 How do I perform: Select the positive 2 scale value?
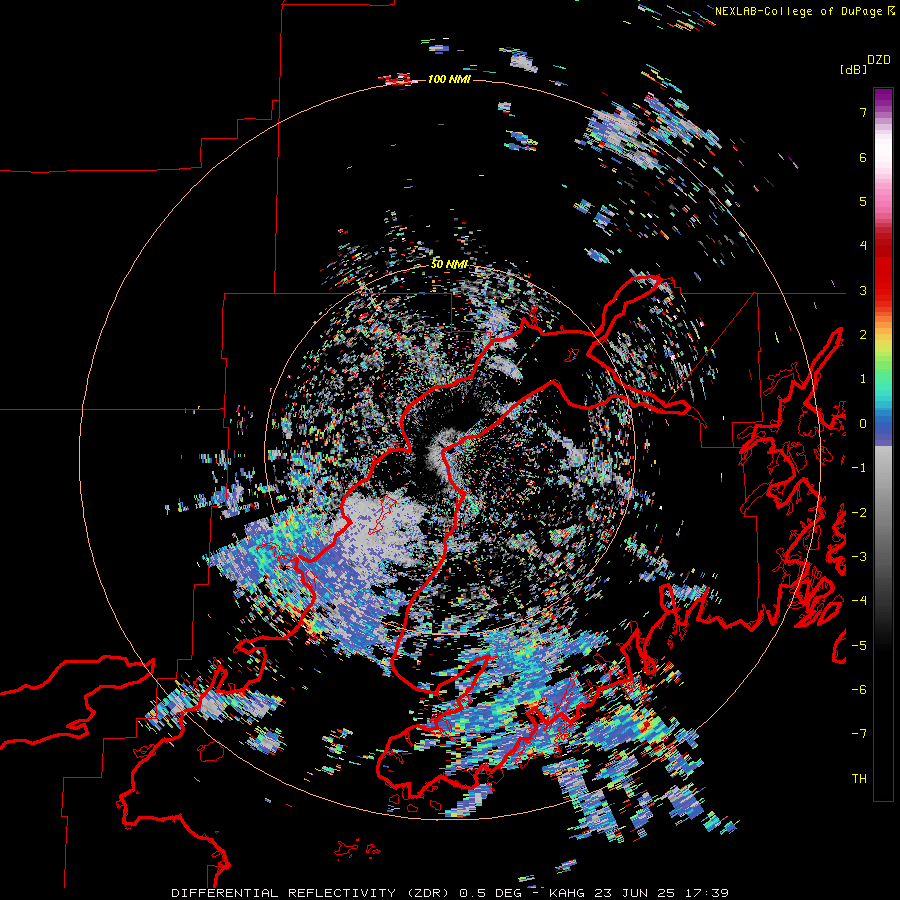(x=863, y=335)
